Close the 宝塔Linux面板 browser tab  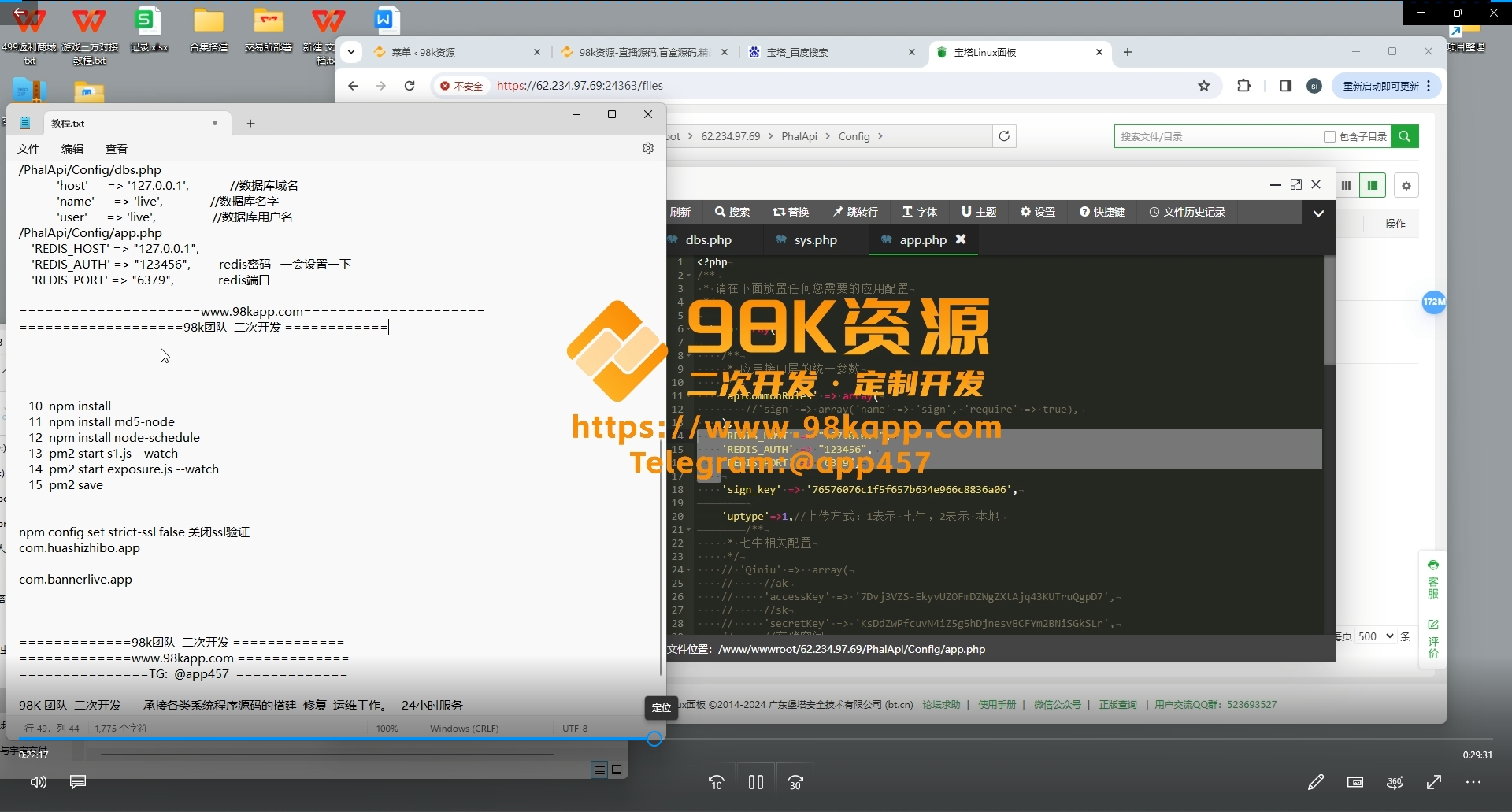click(x=1099, y=52)
